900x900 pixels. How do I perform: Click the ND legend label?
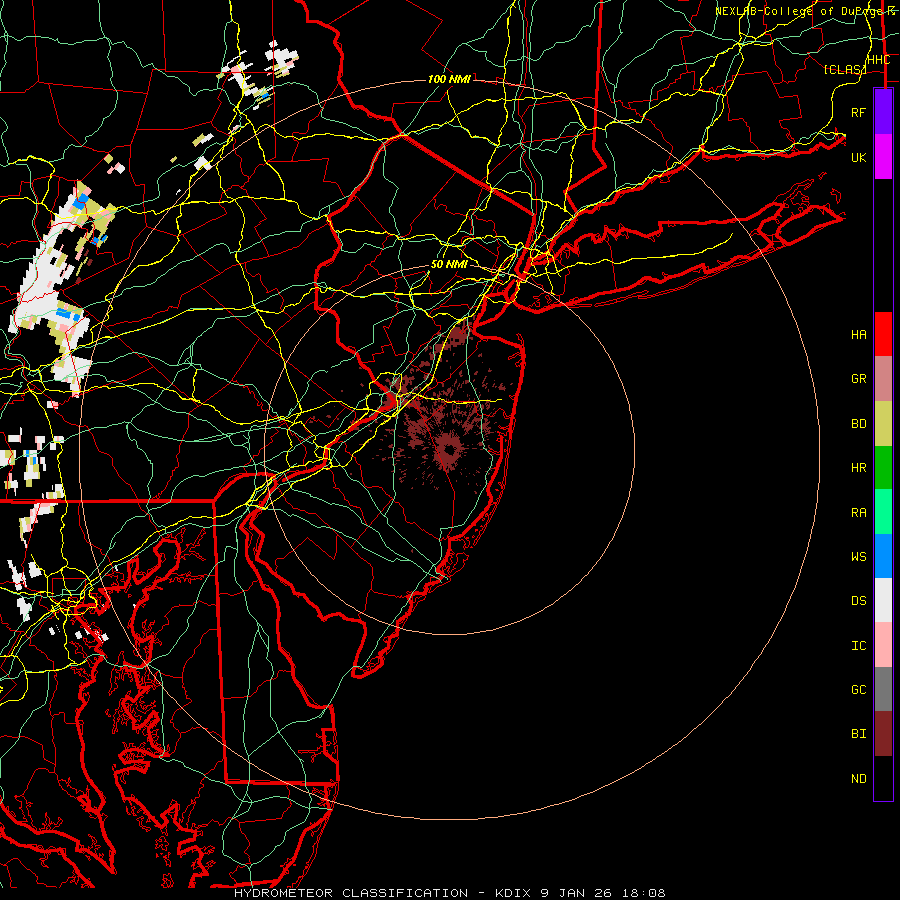[858, 778]
